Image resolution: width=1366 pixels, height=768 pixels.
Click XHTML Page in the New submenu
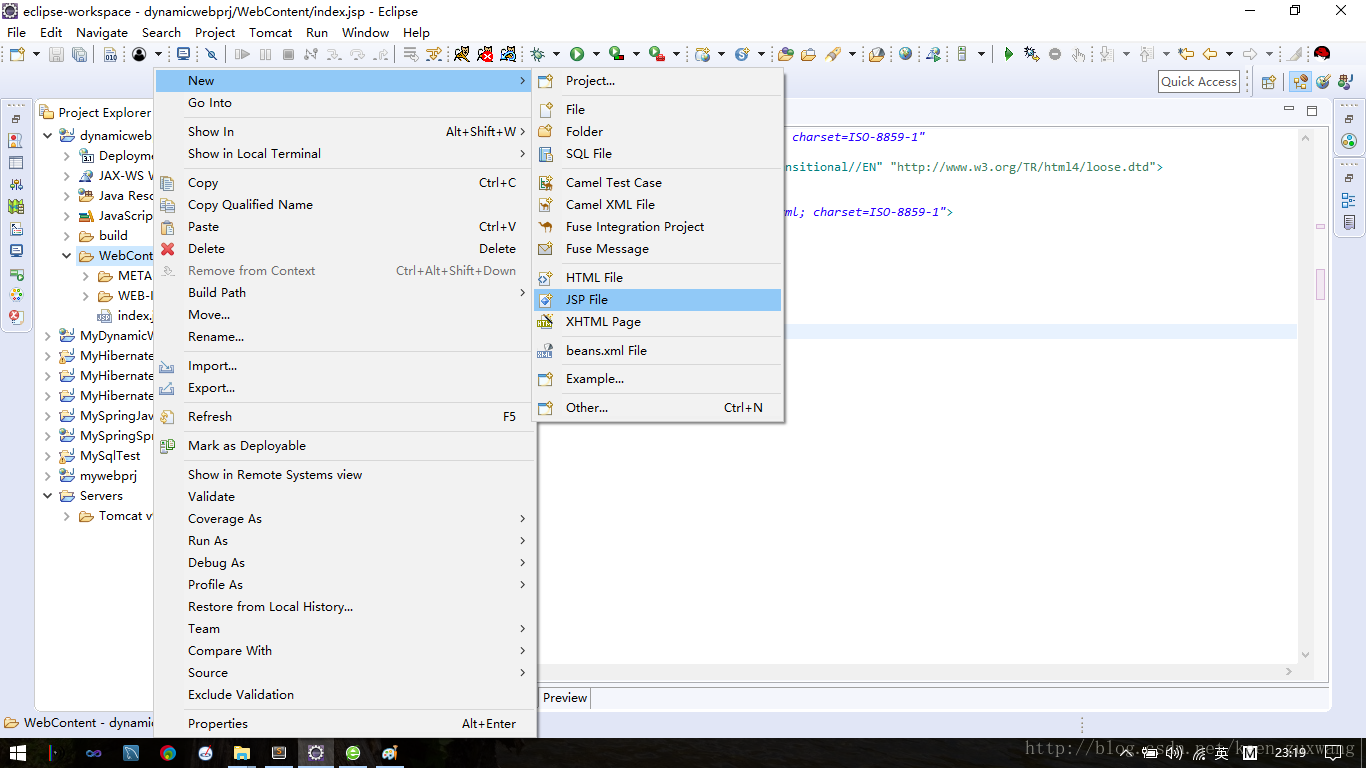point(658,322)
